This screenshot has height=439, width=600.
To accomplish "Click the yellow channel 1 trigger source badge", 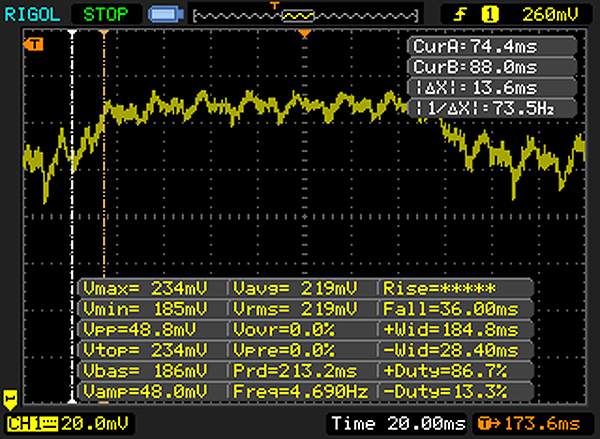I will (x=491, y=15).
